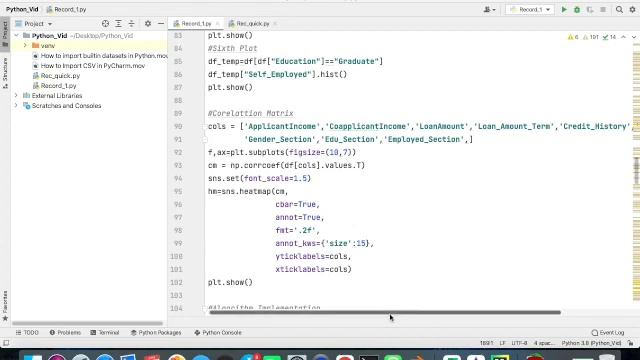Click the yellow warnings count indicator

coord(573,37)
